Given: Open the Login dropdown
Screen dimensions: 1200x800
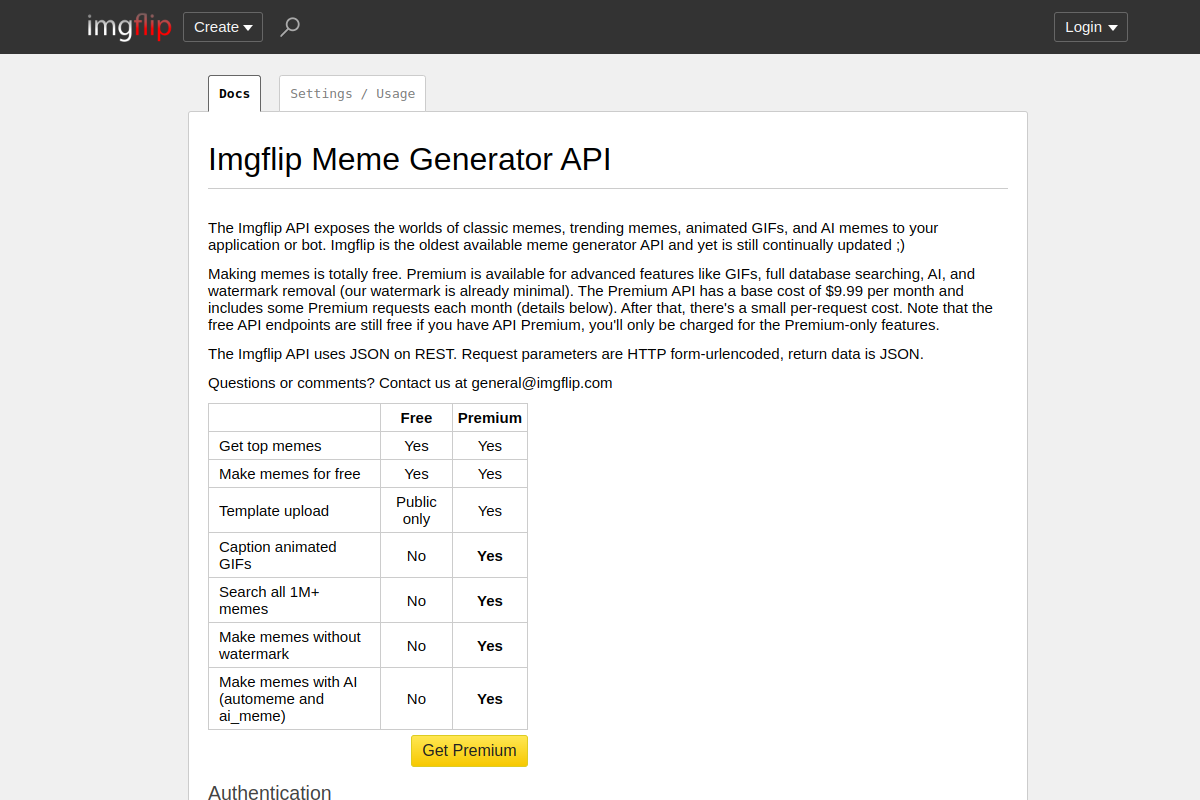Looking at the screenshot, I should 1091,27.
